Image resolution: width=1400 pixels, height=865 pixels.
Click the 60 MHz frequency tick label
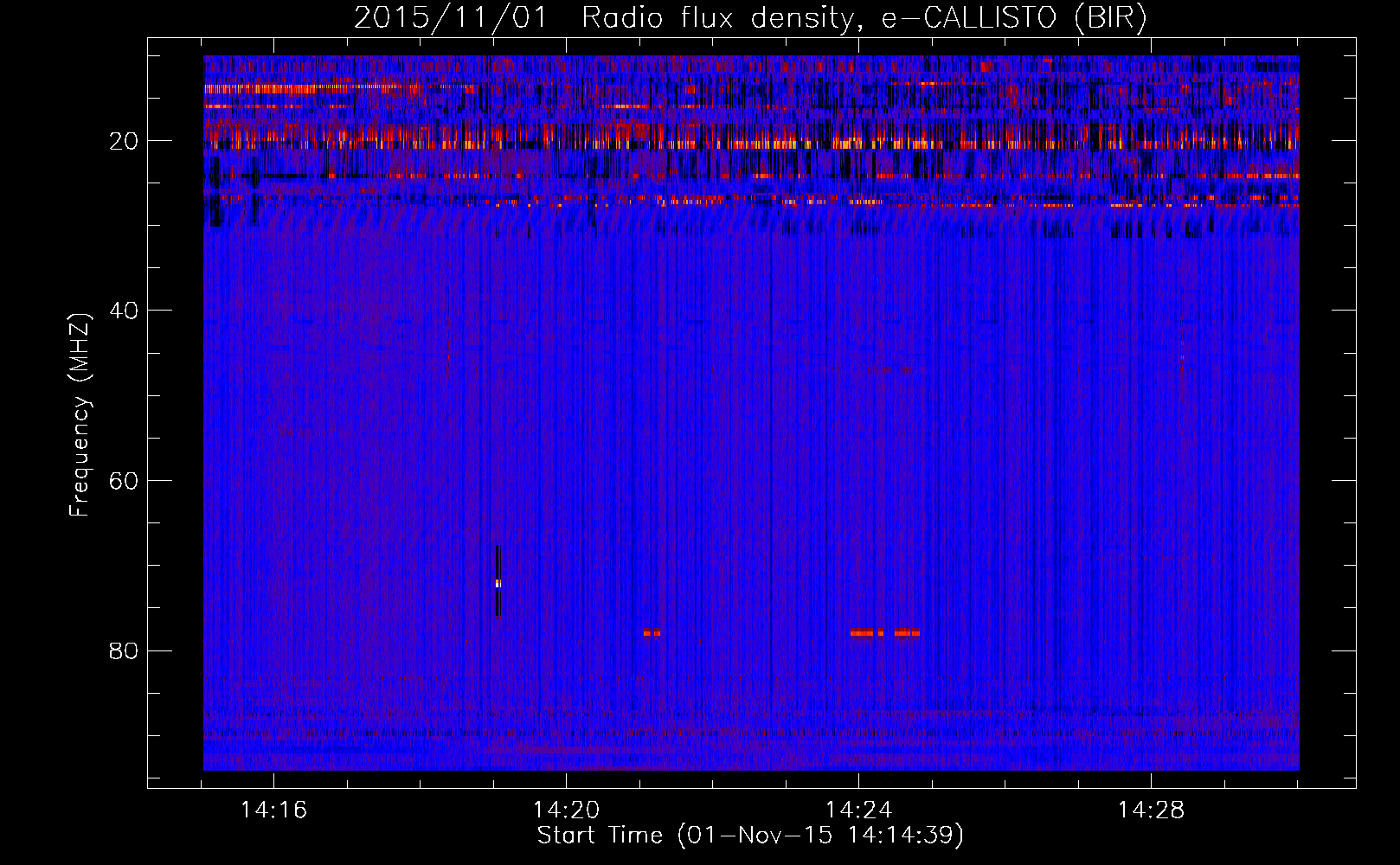point(124,481)
